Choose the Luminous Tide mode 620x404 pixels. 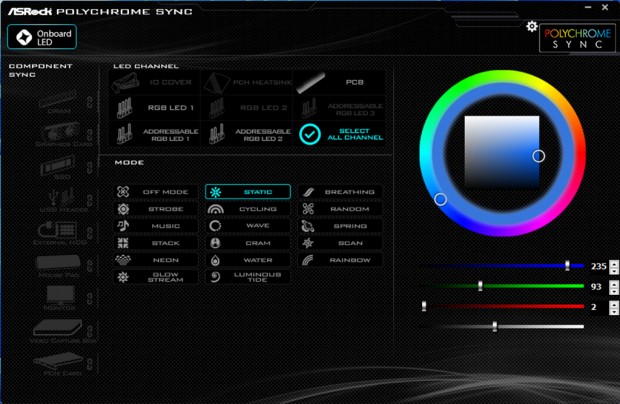tap(248, 277)
